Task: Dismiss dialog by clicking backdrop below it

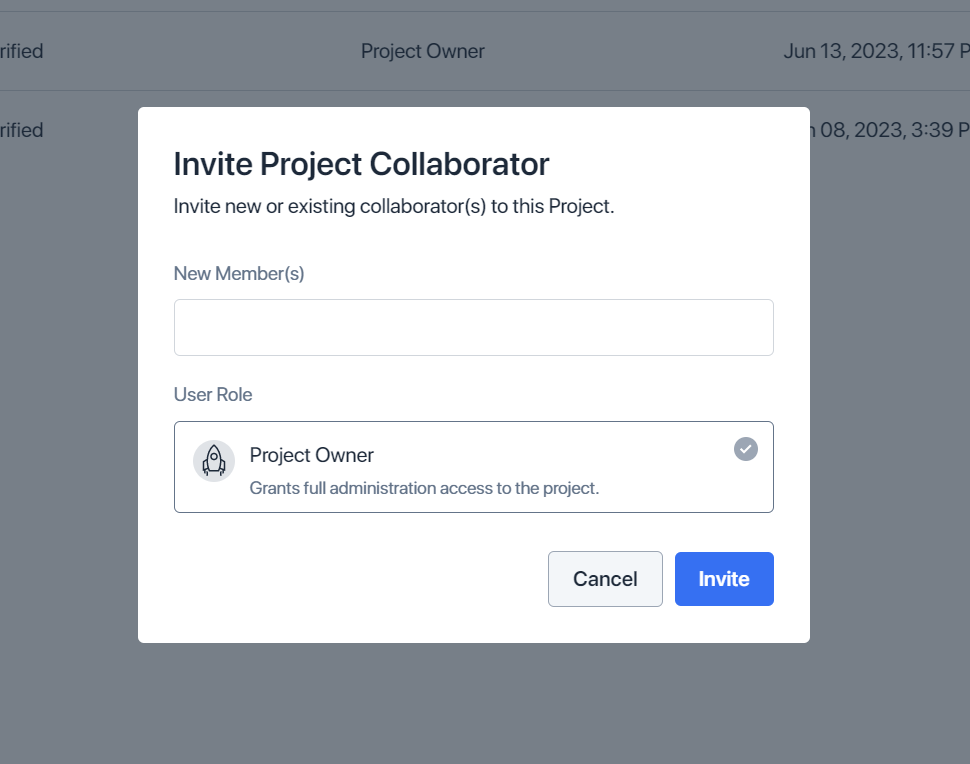Action: click(x=474, y=703)
